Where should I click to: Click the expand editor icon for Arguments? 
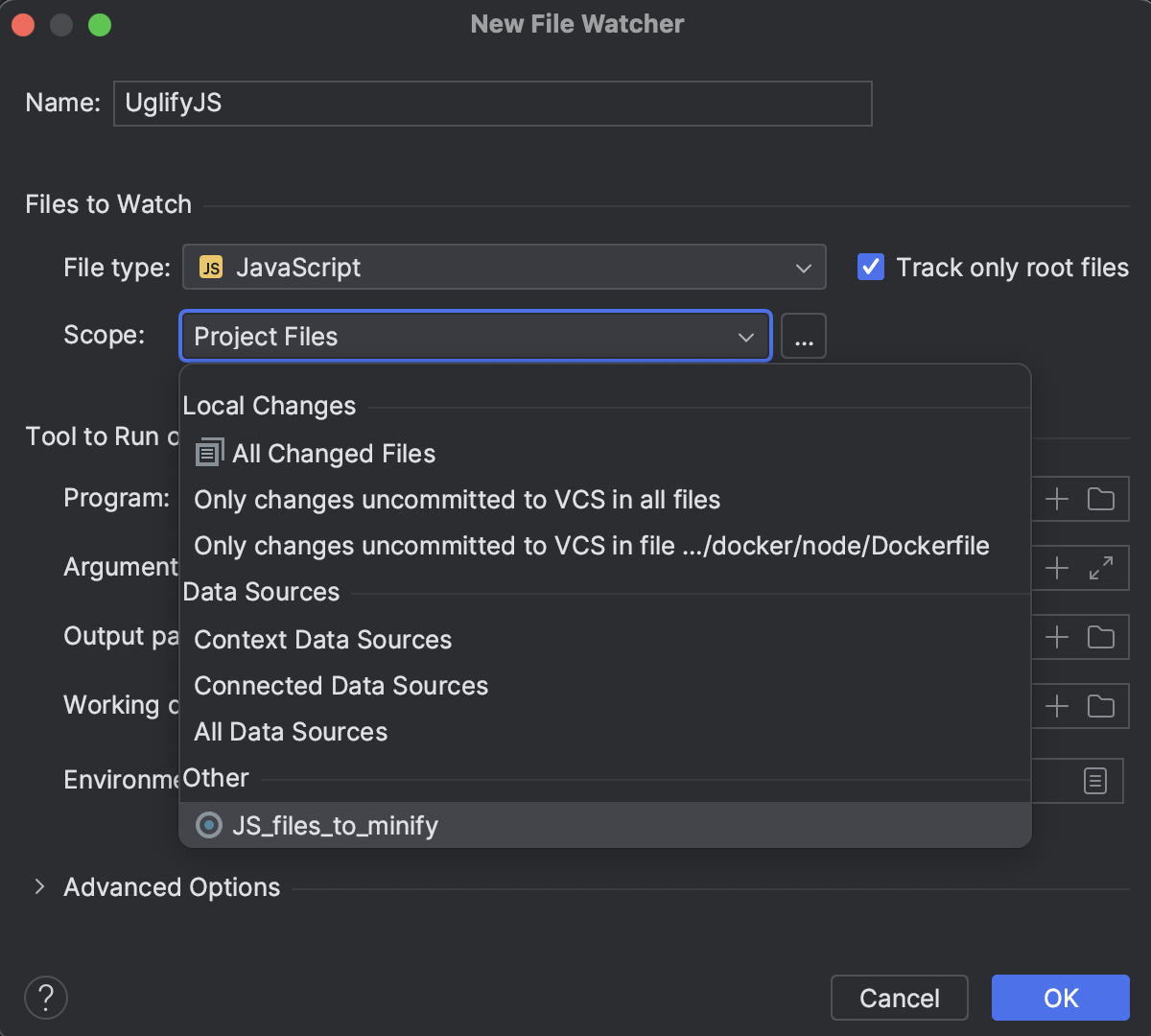1101,568
